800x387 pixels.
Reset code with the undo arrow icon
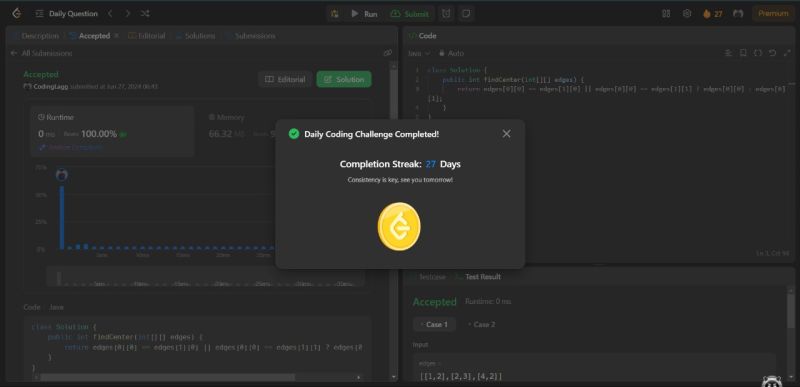772,53
